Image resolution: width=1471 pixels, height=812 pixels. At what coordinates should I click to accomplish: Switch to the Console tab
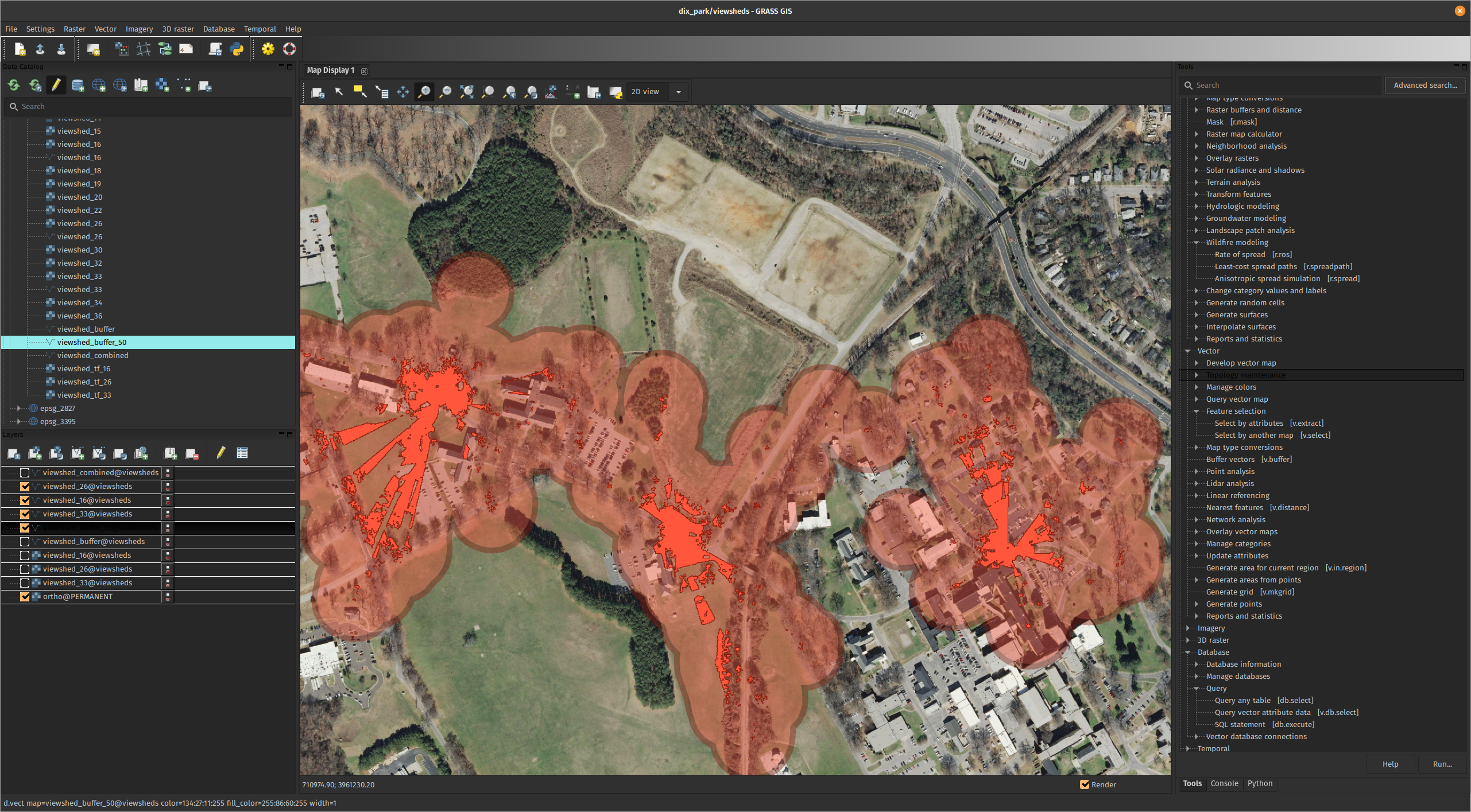click(x=1224, y=783)
